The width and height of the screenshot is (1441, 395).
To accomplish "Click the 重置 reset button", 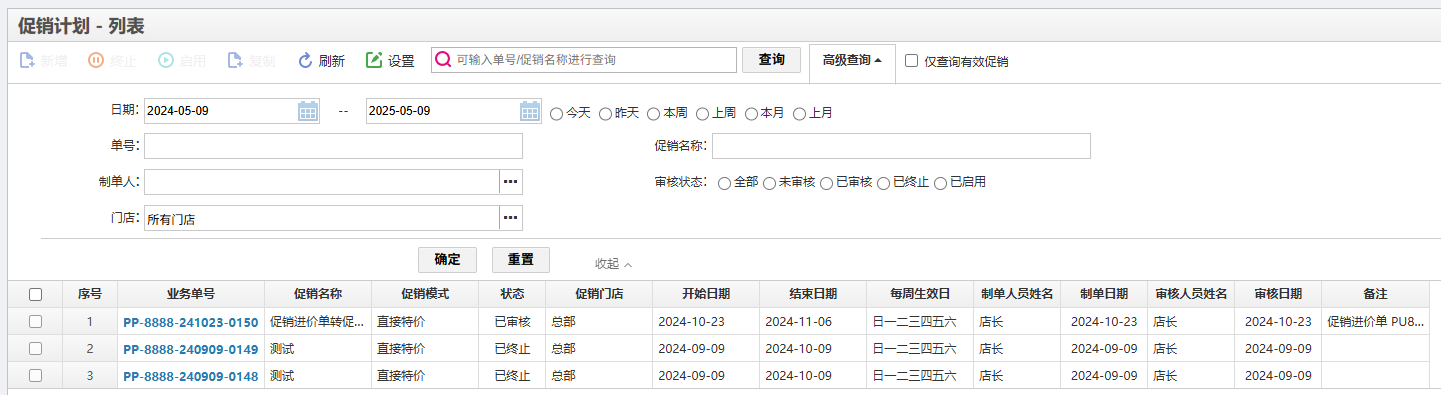I will [520, 260].
